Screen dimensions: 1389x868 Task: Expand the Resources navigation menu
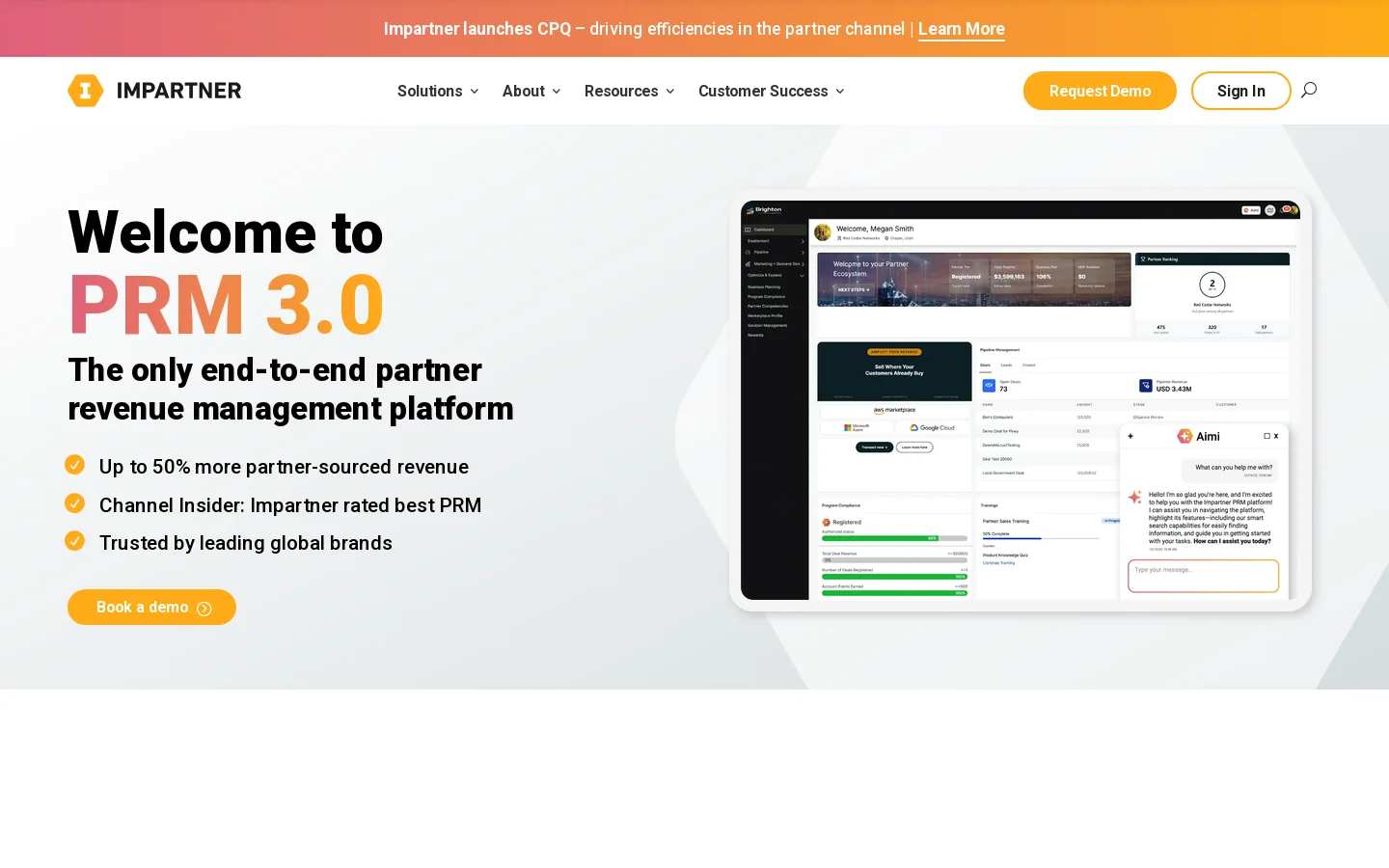(630, 91)
